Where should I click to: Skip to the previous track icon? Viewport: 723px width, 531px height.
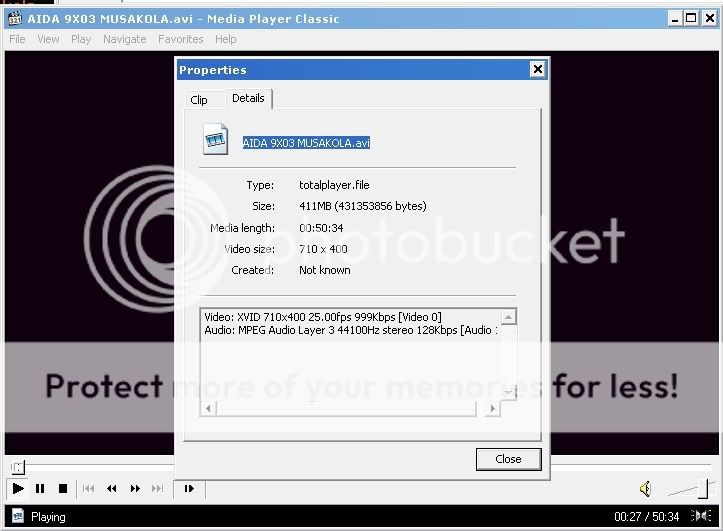click(89, 489)
